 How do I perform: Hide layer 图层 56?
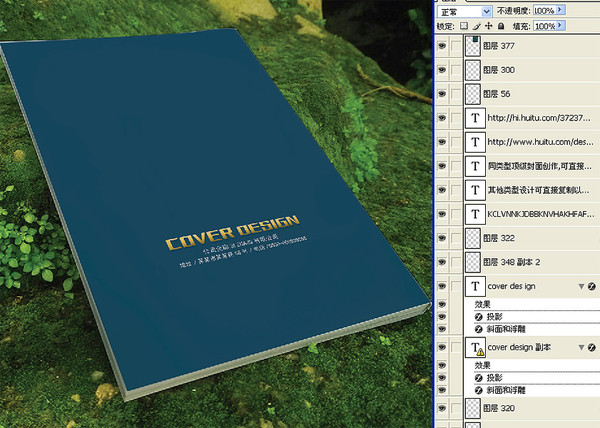click(442, 94)
